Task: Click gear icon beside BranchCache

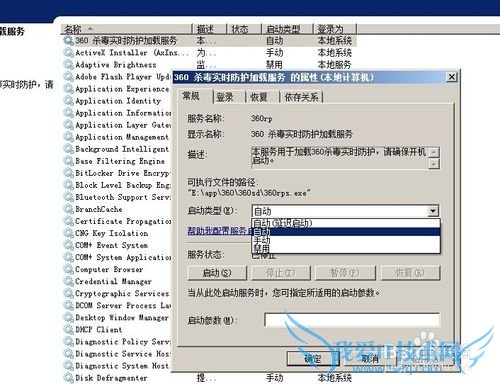Action: point(69,209)
